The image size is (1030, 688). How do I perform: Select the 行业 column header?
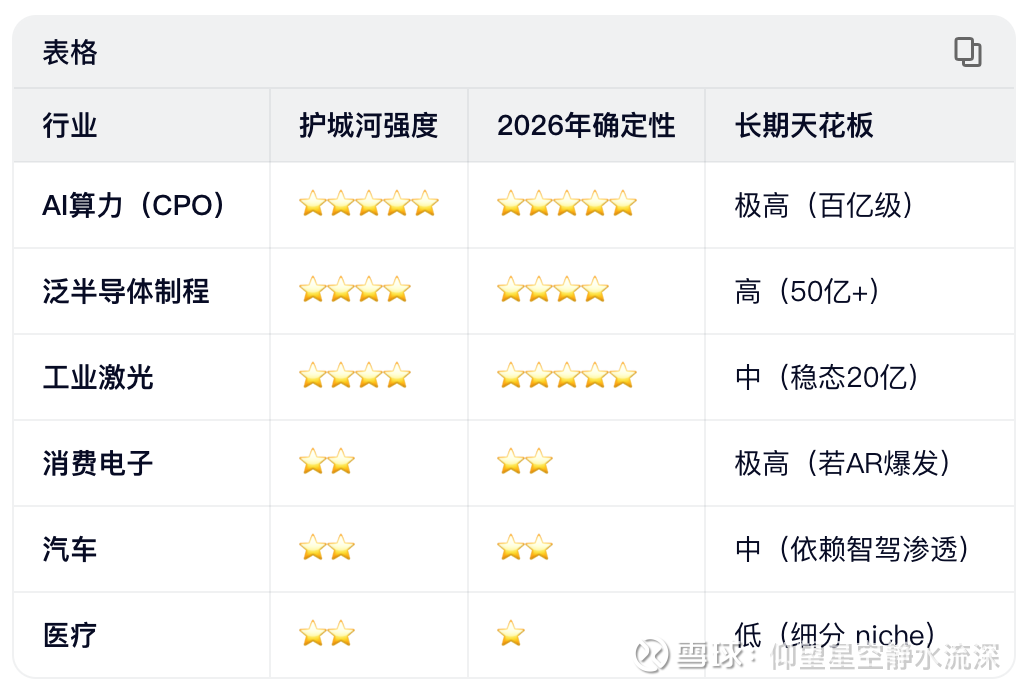tap(70, 126)
